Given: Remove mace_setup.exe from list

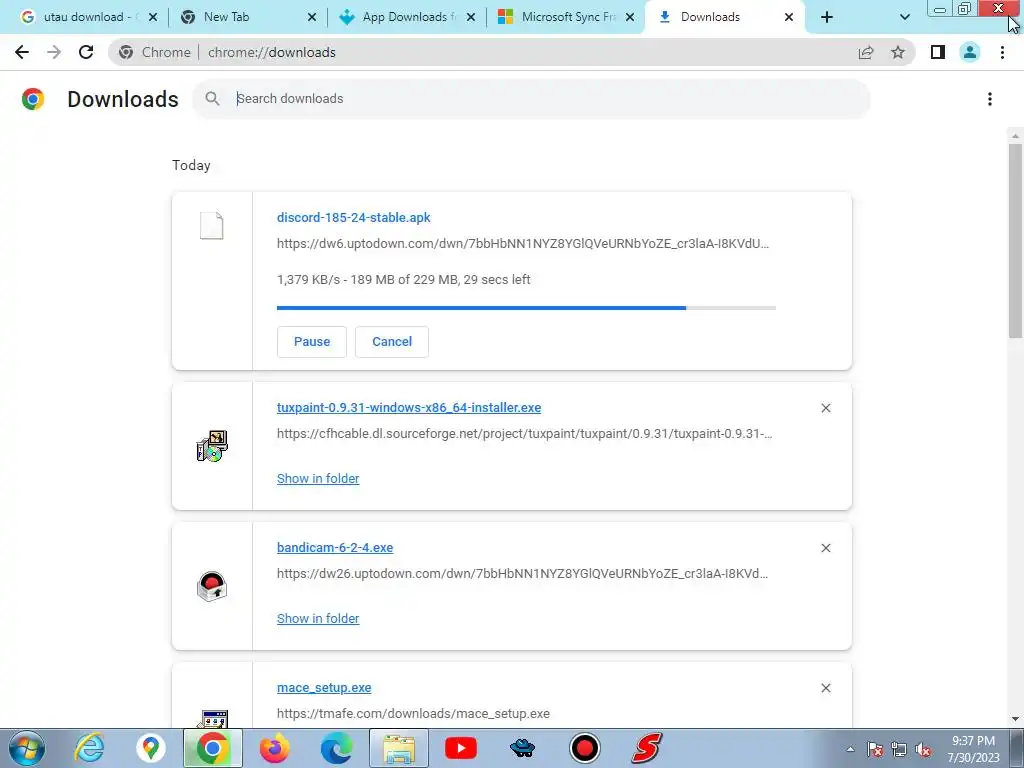Looking at the screenshot, I should point(825,688).
